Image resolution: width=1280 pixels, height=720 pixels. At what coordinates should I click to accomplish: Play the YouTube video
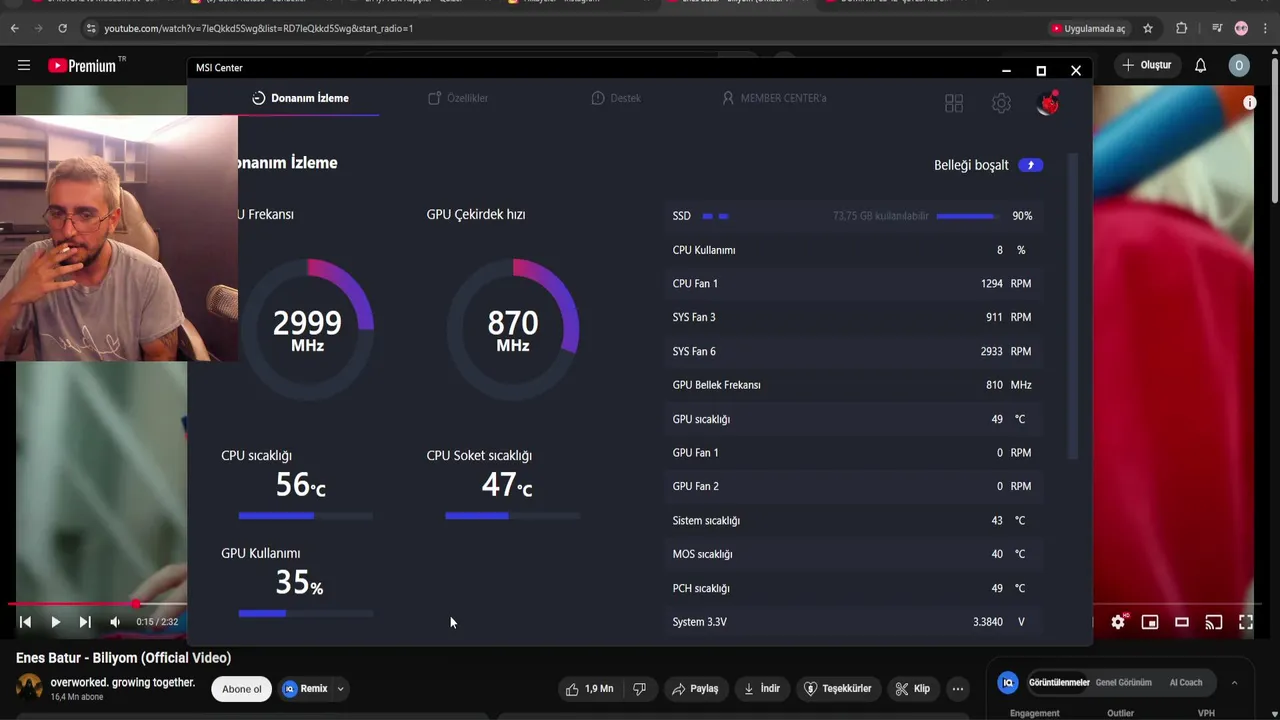(x=55, y=622)
